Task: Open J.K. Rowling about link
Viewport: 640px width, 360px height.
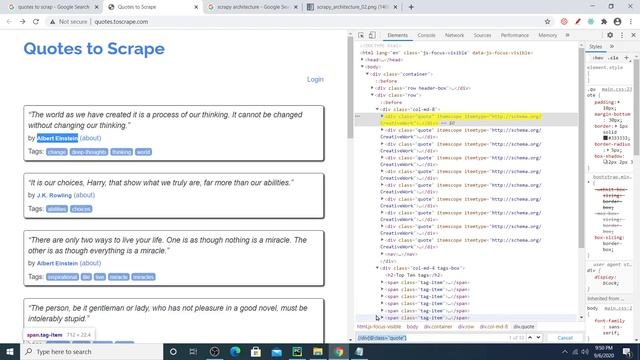Action: [84, 195]
